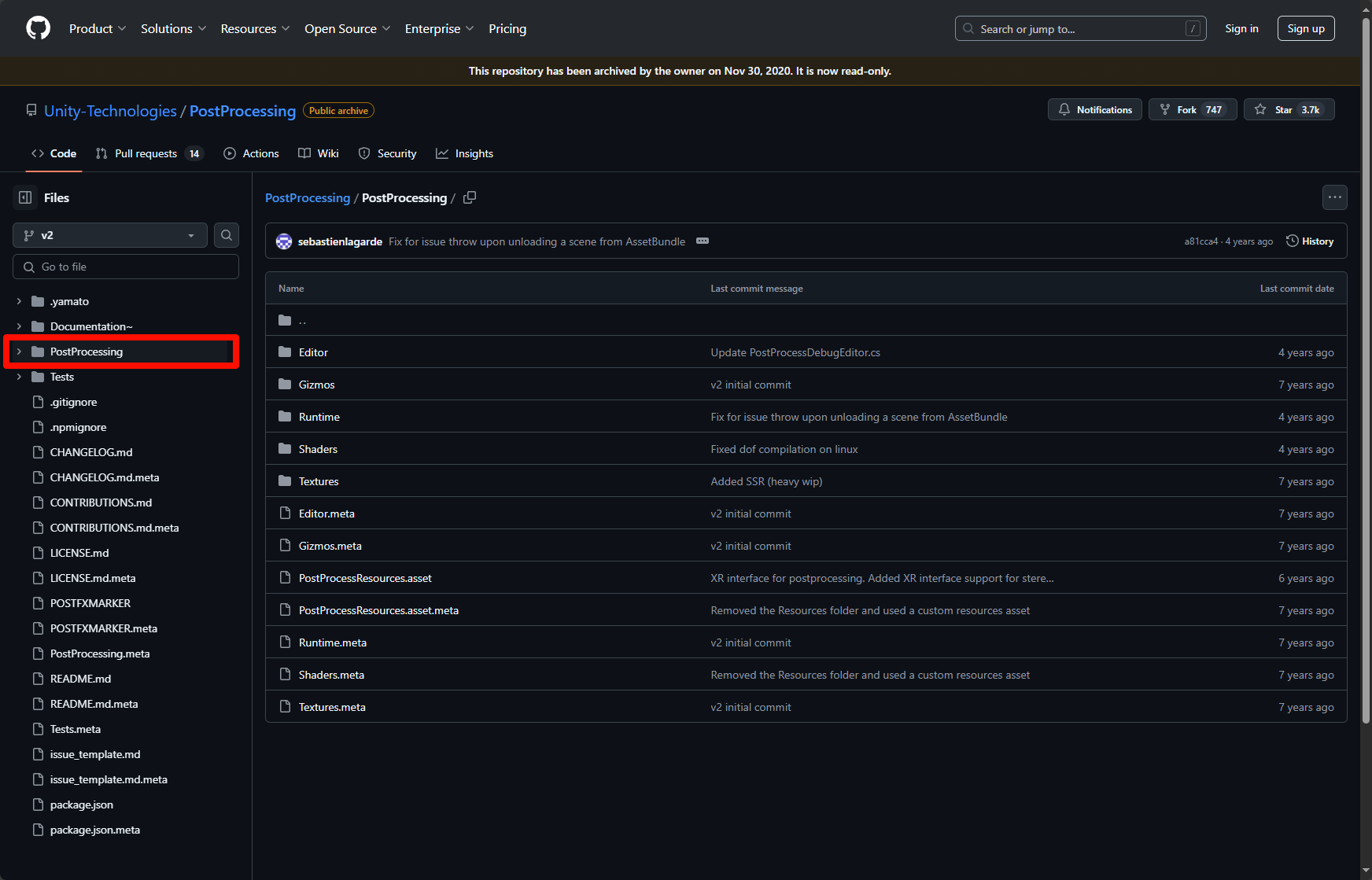Open the Resources menu dropdown
The height and width of the screenshot is (880, 1372).
(x=255, y=28)
